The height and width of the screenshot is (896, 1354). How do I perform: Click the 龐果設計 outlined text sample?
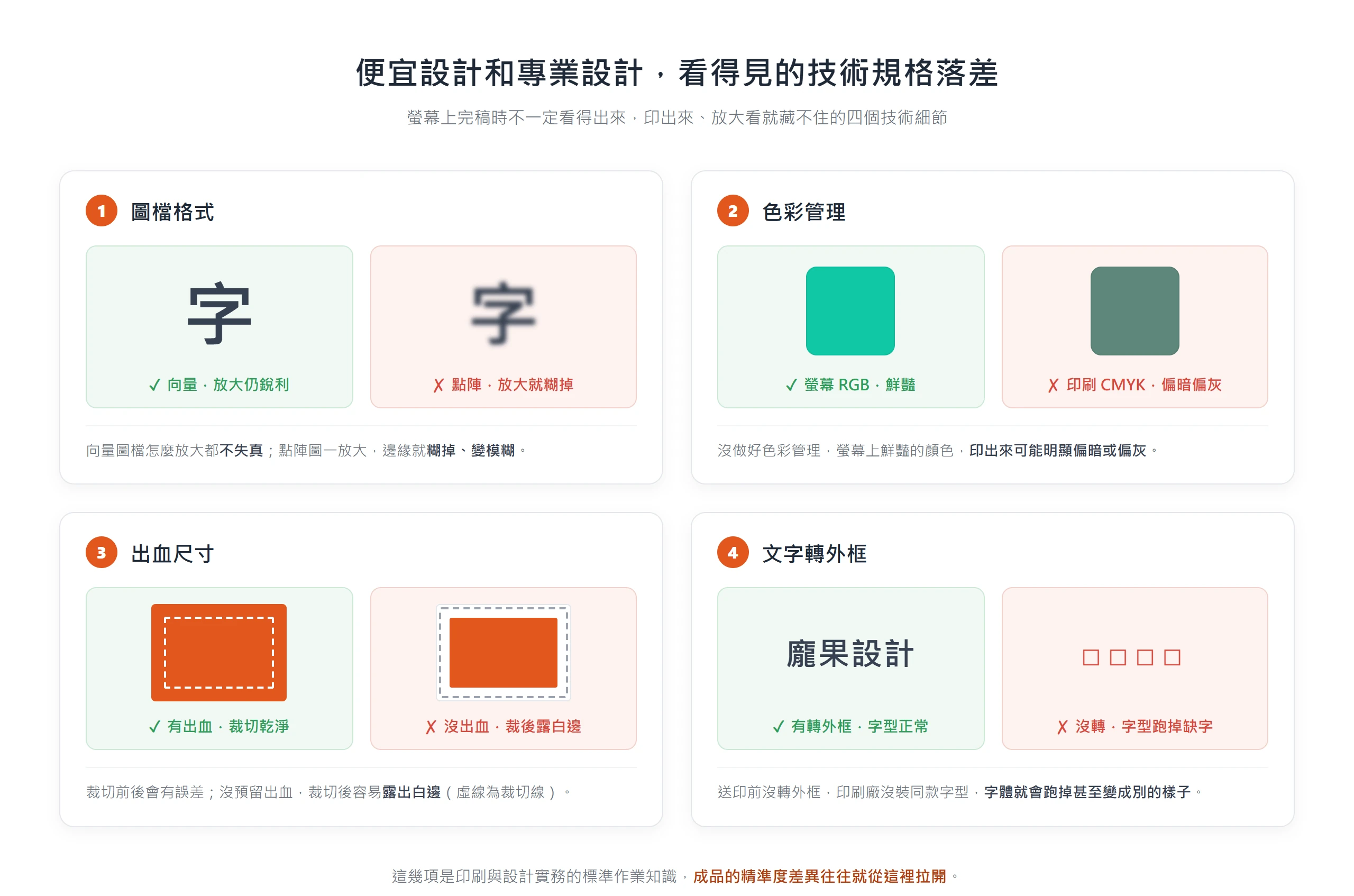pyautogui.click(x=850, y=654)
